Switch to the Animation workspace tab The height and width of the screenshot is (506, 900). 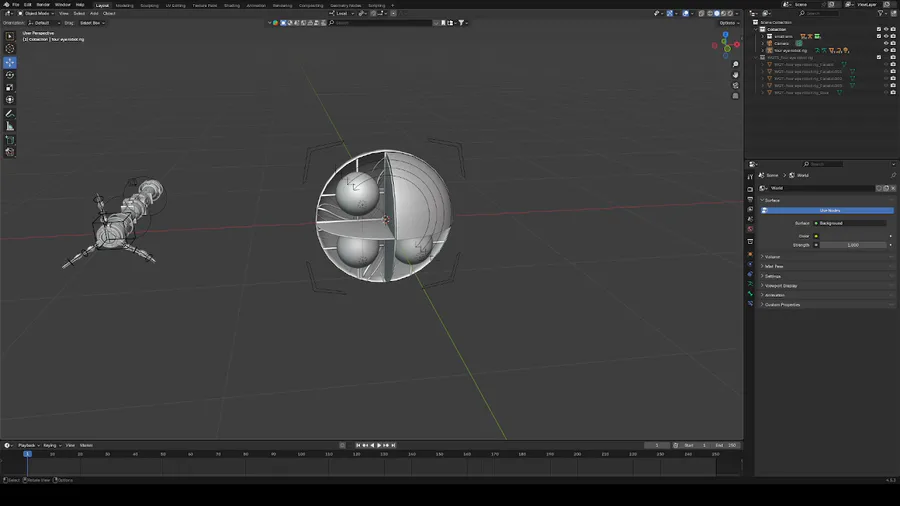pyautogui.click(x=256, y=5)
